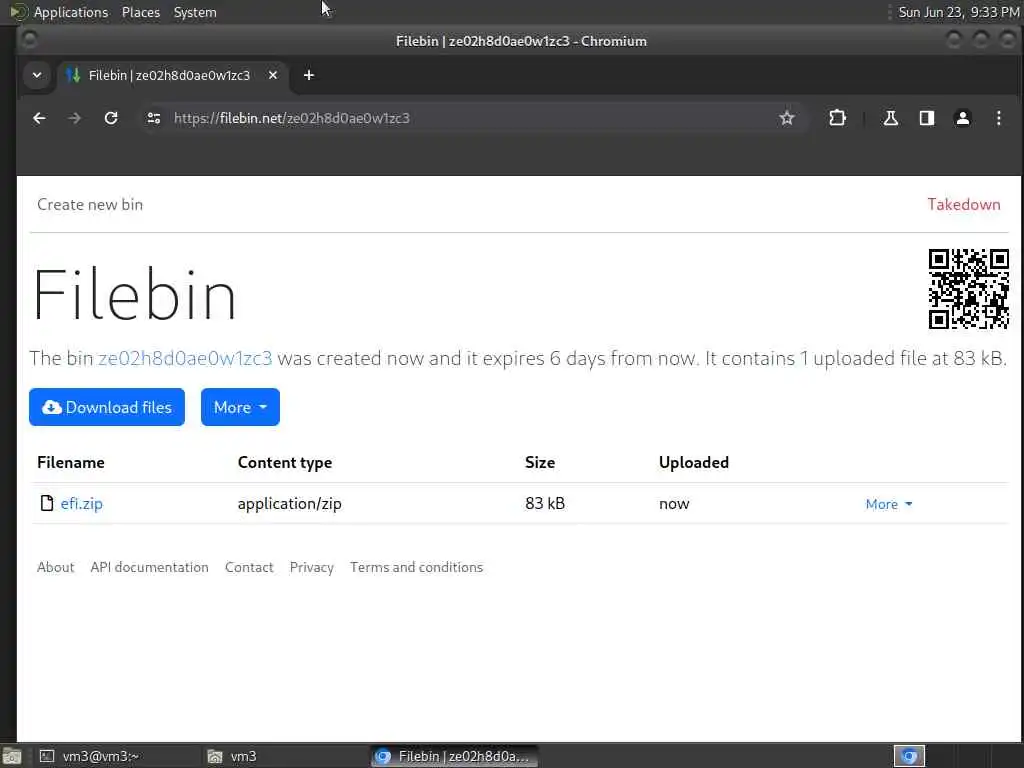View site information icon in address bar
The height and width of the screenshot is (768, 1024).
click(153, 118)
